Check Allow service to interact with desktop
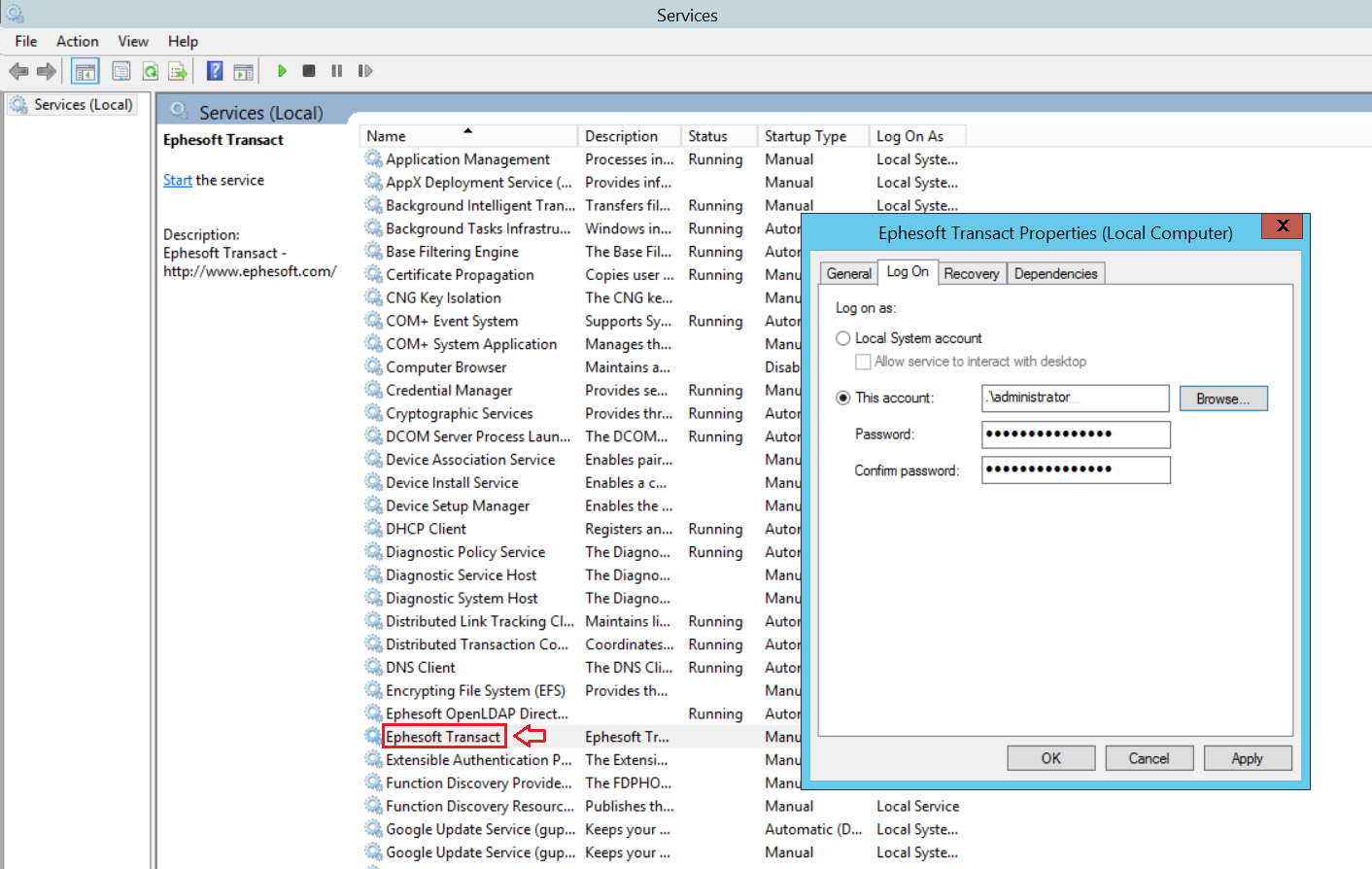Image resolution: width=1372 pixels, height=869 pixels. (863, 362)
